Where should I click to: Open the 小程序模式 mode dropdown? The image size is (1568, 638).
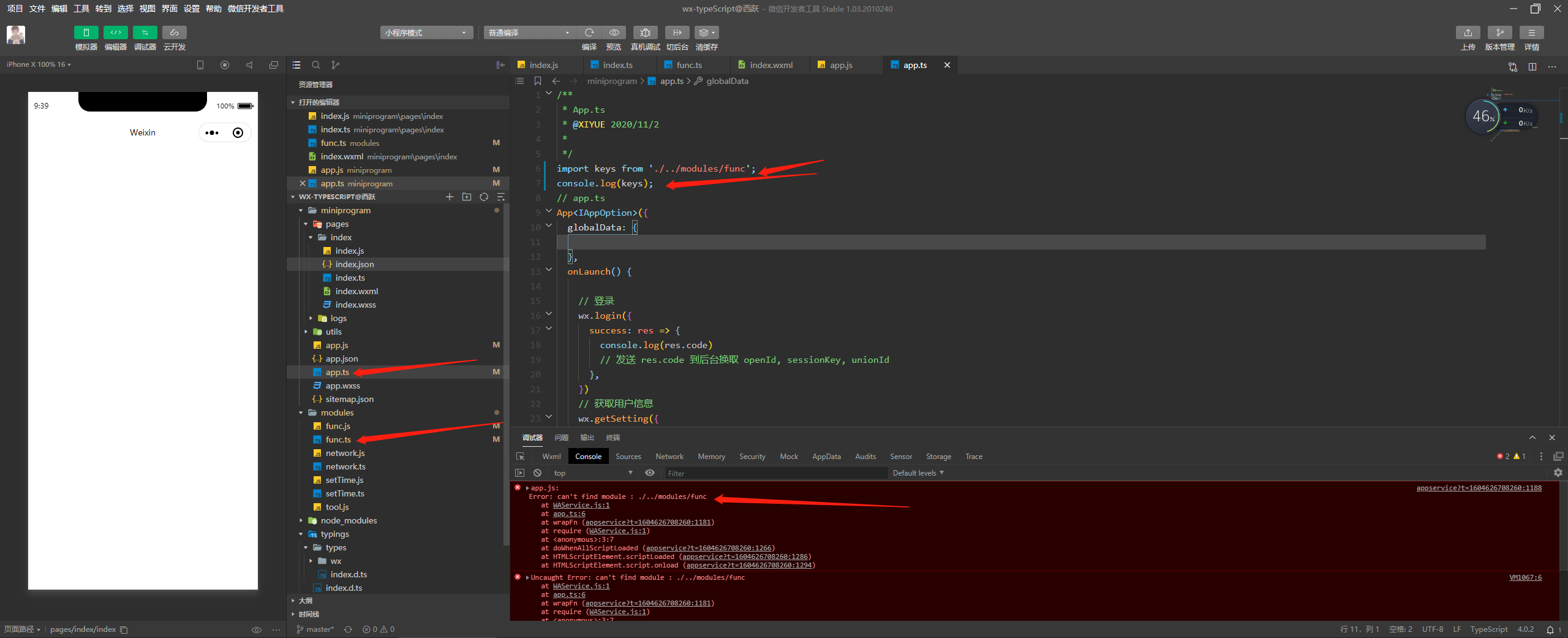click(426, 32)
